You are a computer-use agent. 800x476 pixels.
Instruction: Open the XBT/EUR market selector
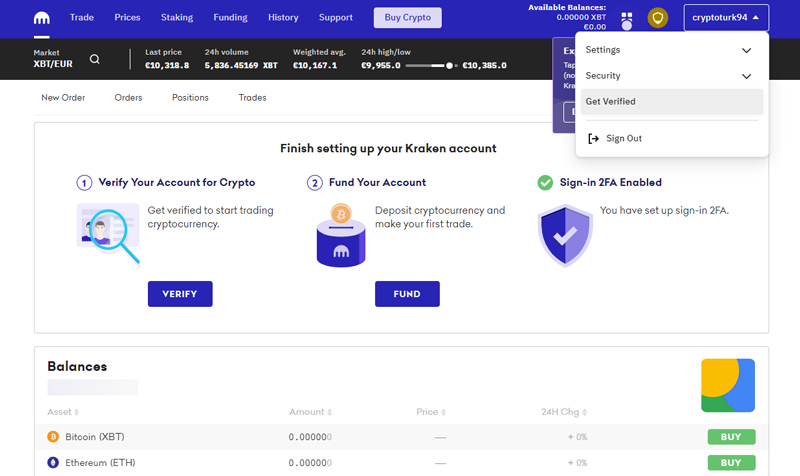(x=53, y=59)
